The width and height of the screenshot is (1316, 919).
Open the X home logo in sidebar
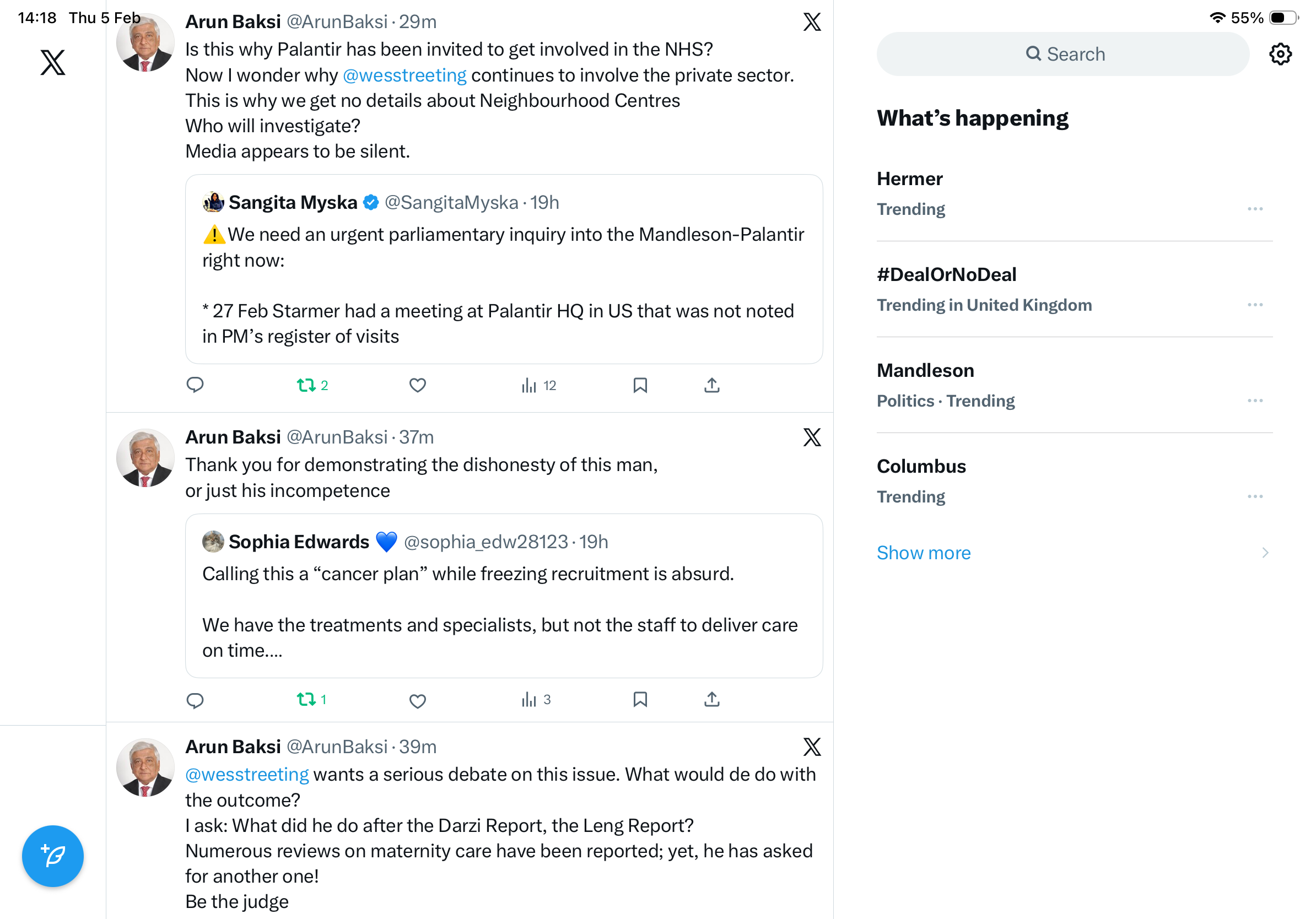pyautogui.click(x=53, y=62)
